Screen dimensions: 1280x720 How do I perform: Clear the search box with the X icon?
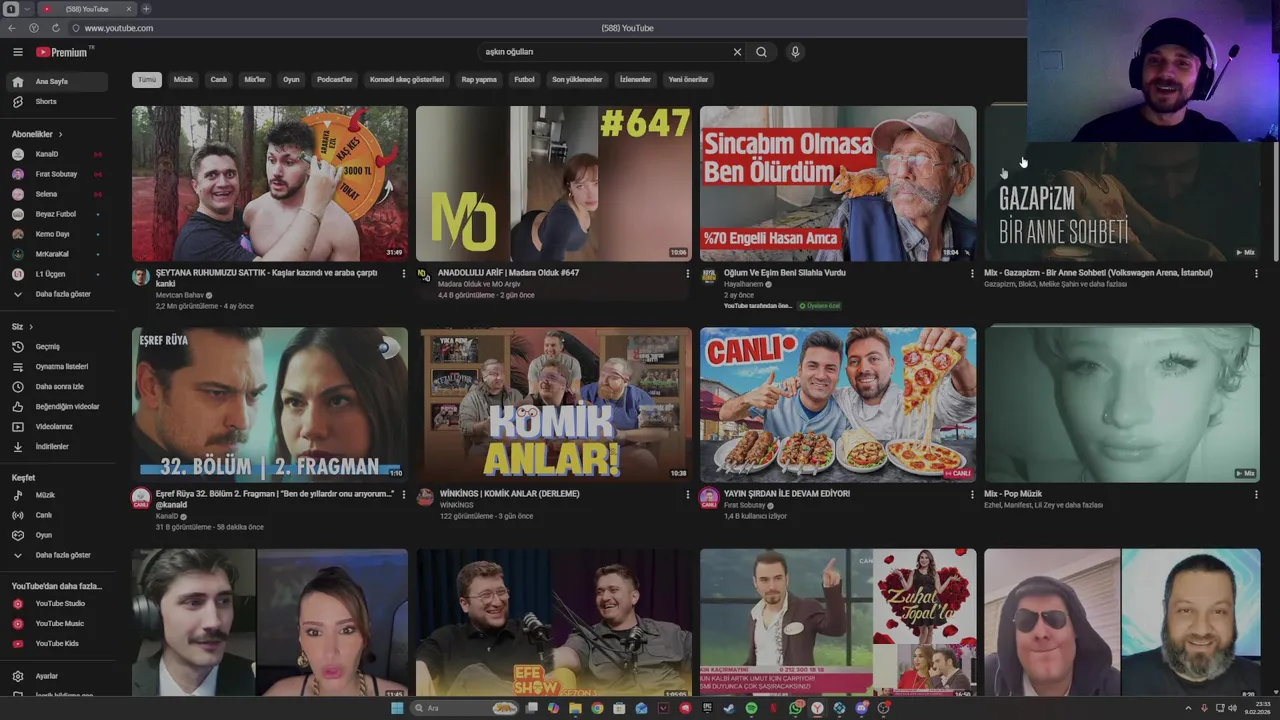tap(737, 52)
